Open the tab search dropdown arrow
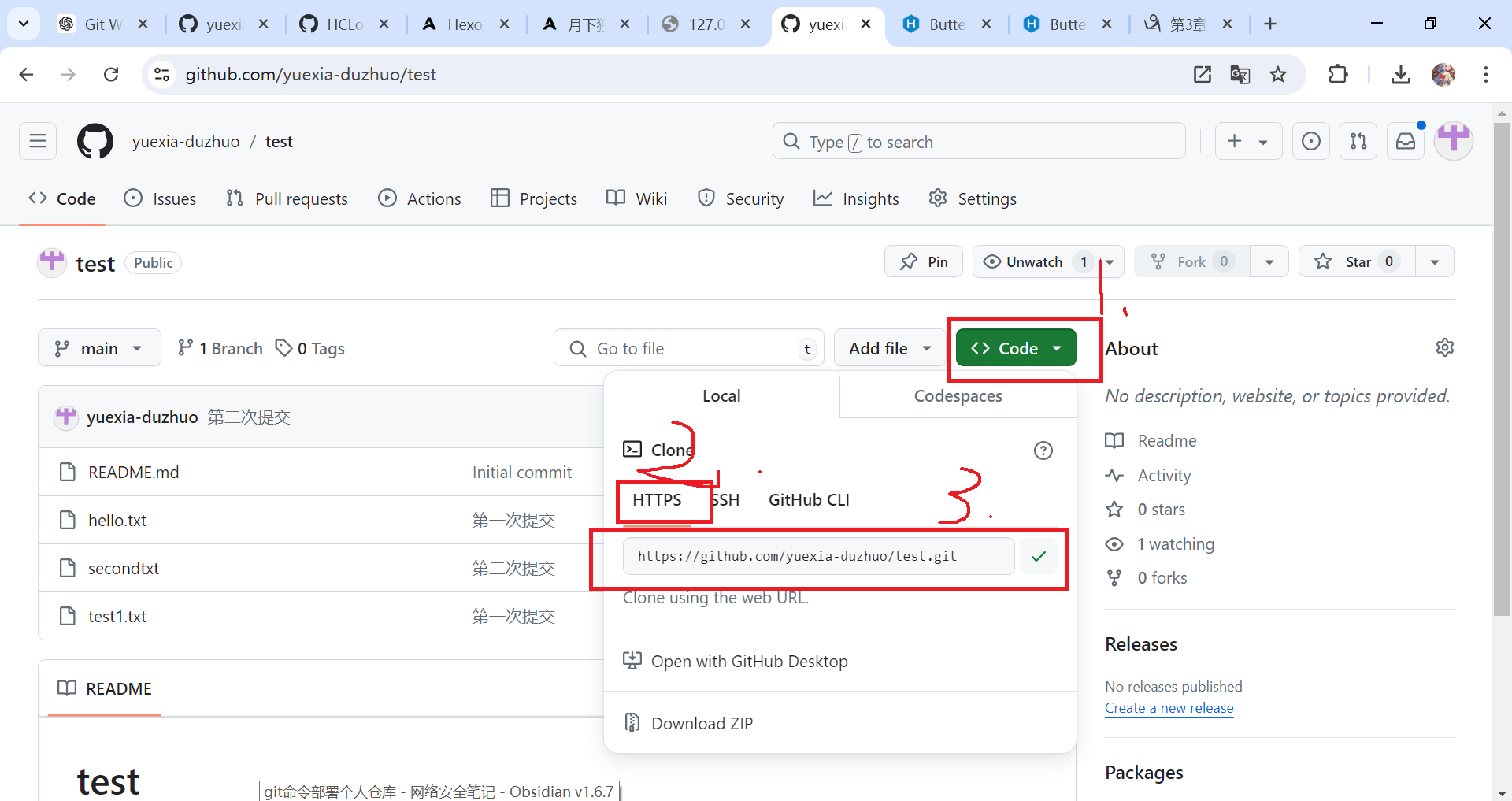The width and height of the screenshot is (1512, 801). tap(24, 24)
